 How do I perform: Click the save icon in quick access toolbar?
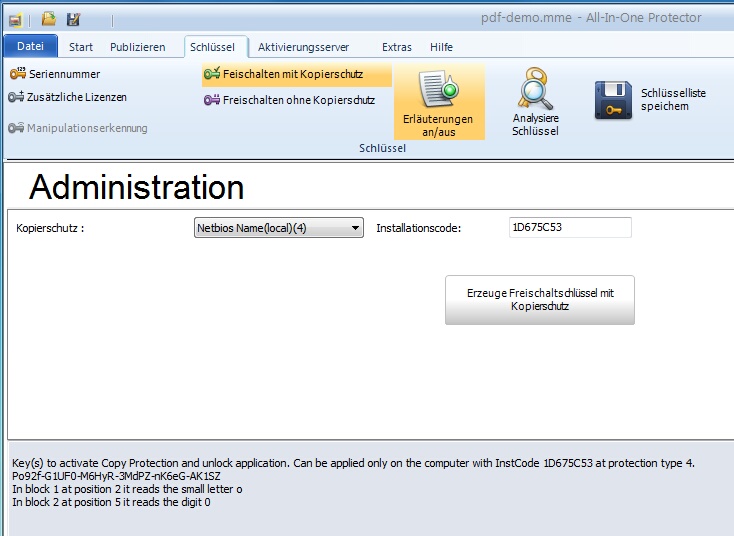73,19
